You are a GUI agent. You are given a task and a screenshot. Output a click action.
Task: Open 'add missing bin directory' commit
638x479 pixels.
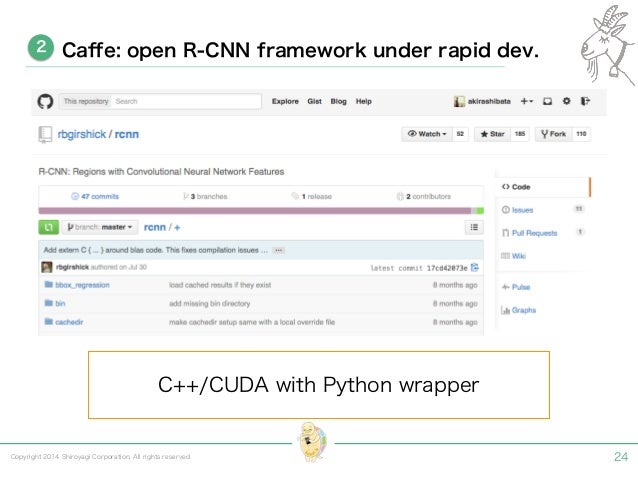(210, 304)
